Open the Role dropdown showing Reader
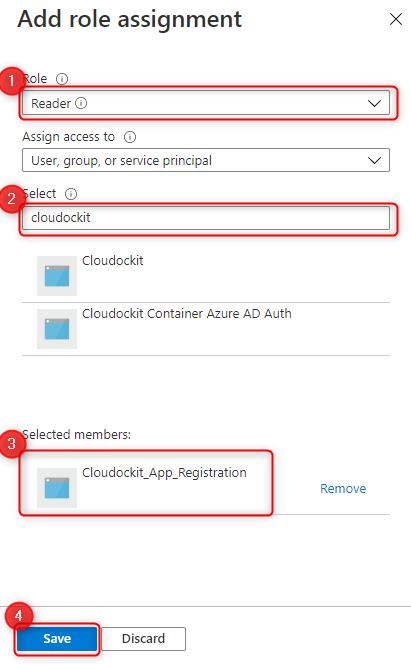 coord(206,103)
